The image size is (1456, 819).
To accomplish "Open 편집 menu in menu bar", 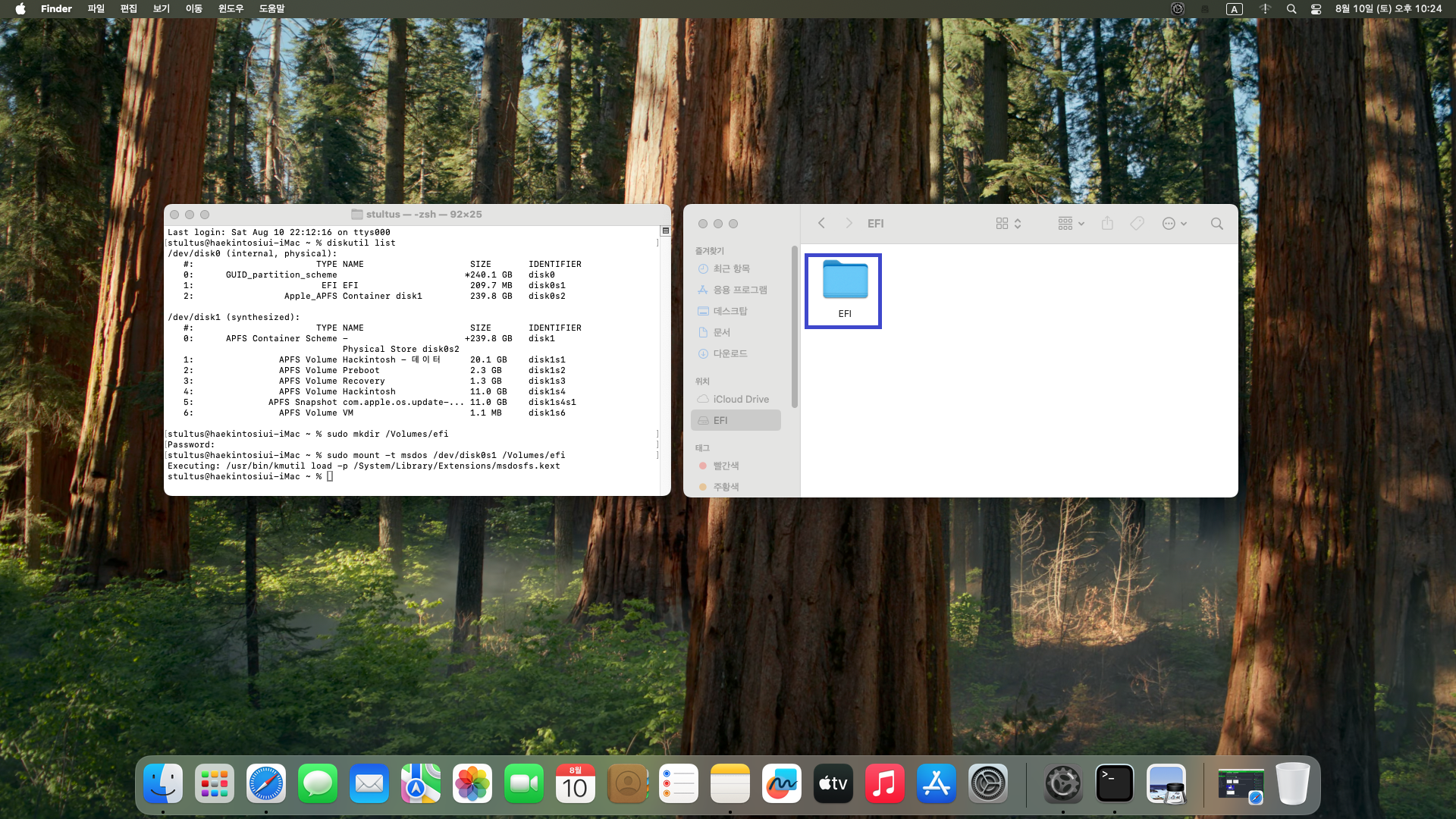I will tap(128, 9).
